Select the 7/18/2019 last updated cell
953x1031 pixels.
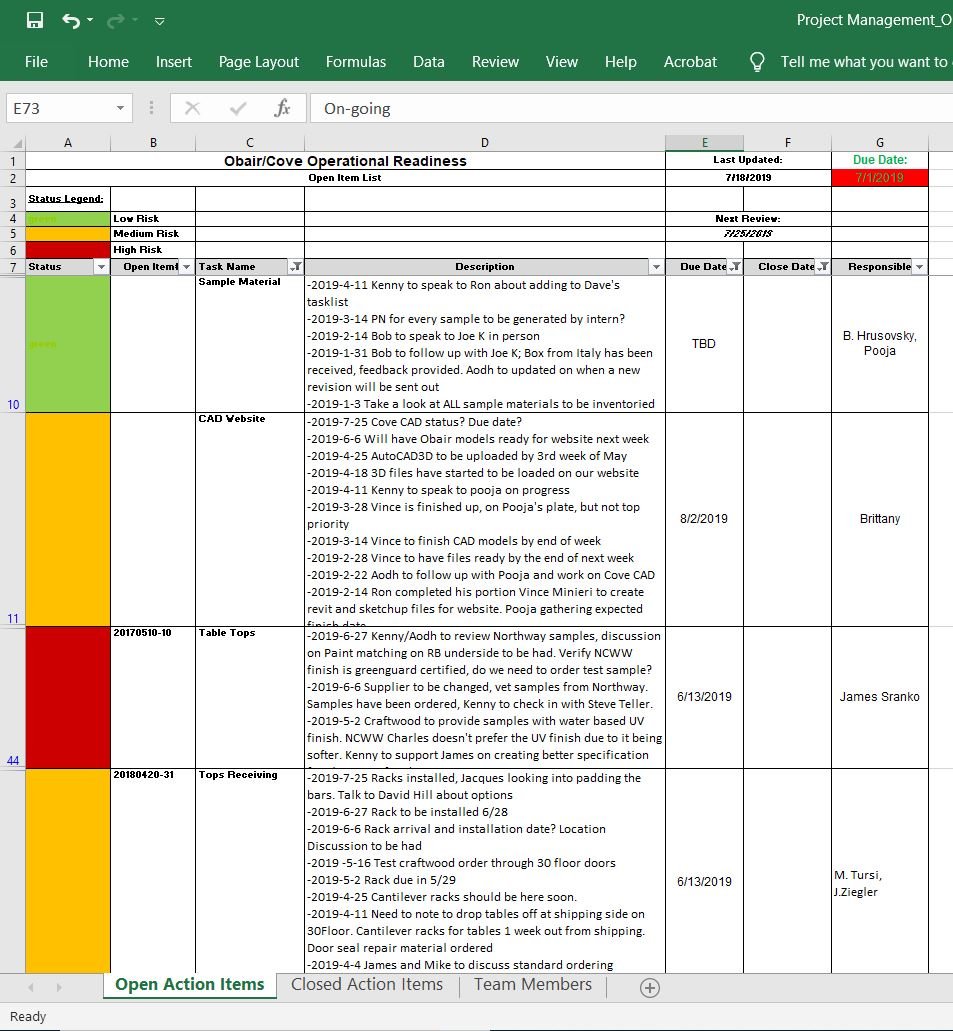click(x=748, y=178)
